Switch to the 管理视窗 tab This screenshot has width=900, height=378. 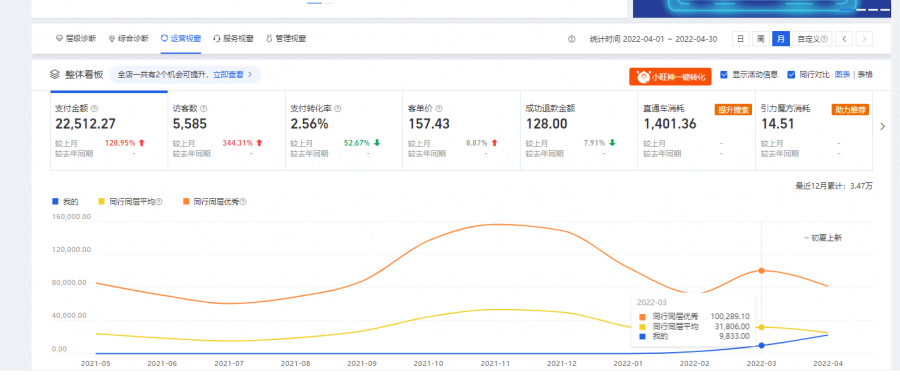[x=286, y=39]
